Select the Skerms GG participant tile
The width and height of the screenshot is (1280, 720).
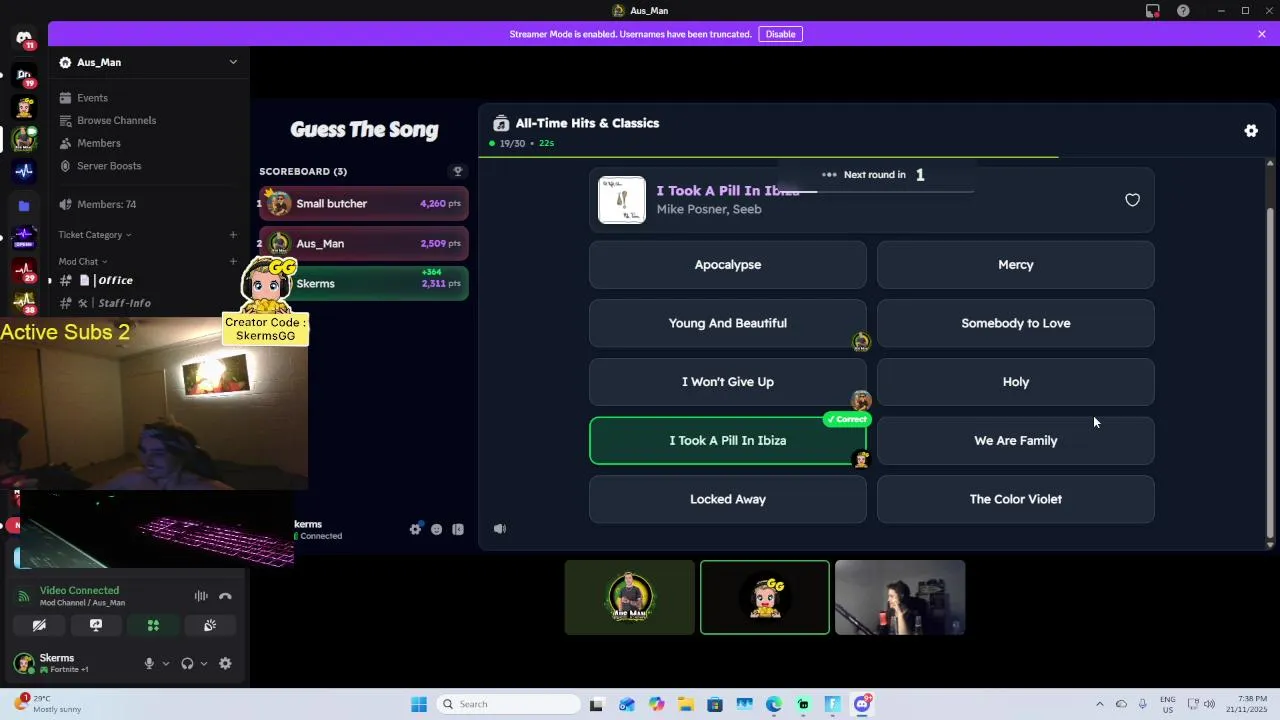[765, 598]
